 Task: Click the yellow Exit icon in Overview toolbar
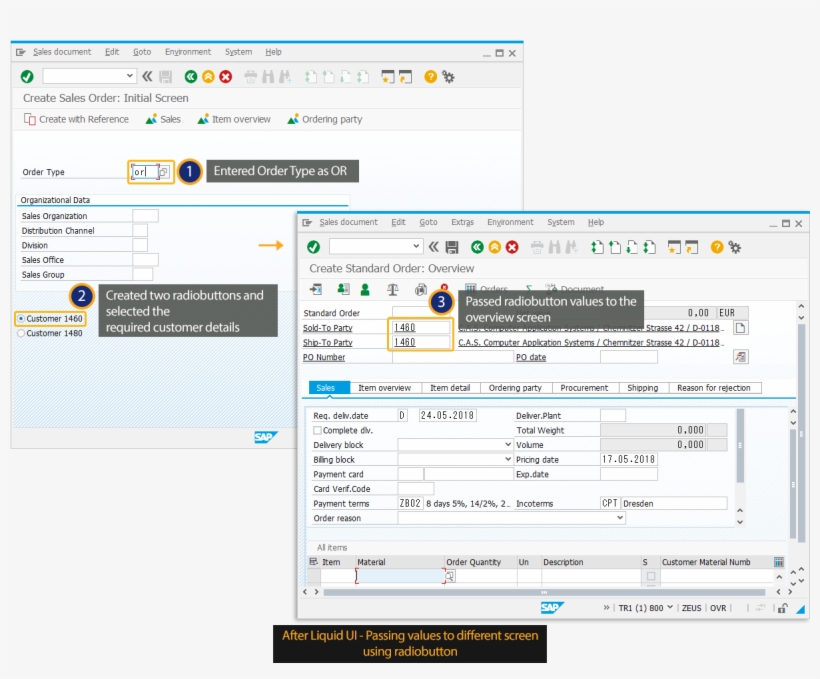494,247
